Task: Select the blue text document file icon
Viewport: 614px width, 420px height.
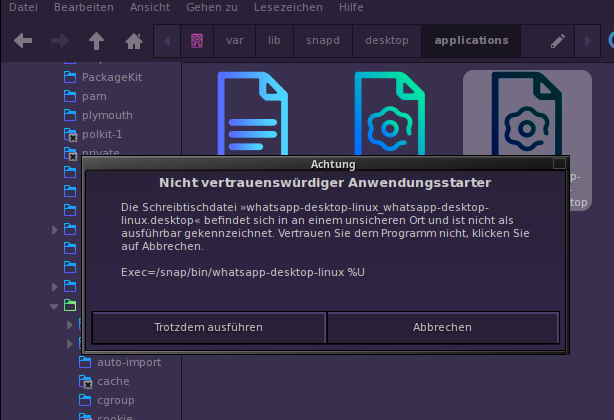Action: point(253,114)
